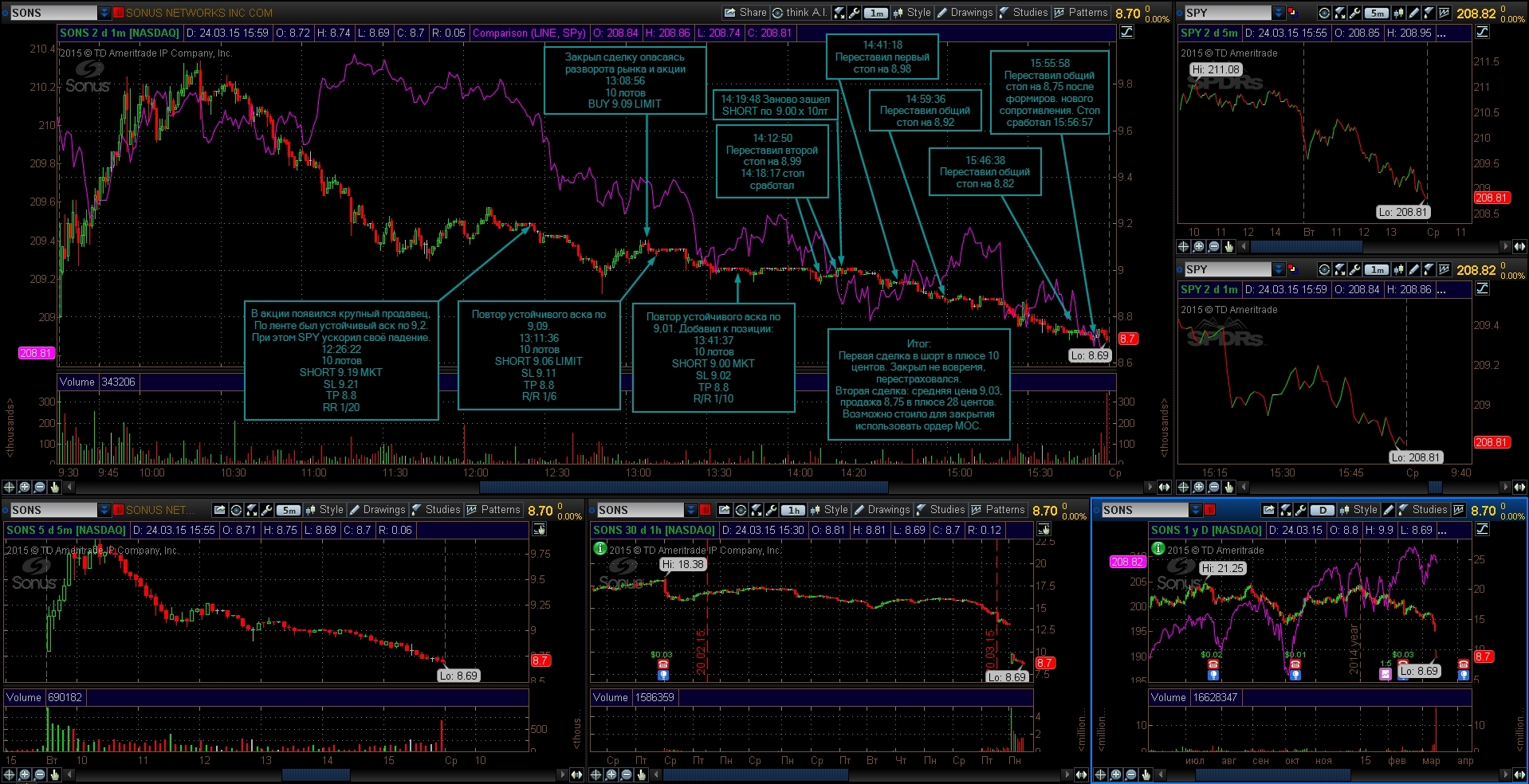Select pan hand tool under main 1m chart
The height and width of the screenshot is (784, 1529).
55,486
